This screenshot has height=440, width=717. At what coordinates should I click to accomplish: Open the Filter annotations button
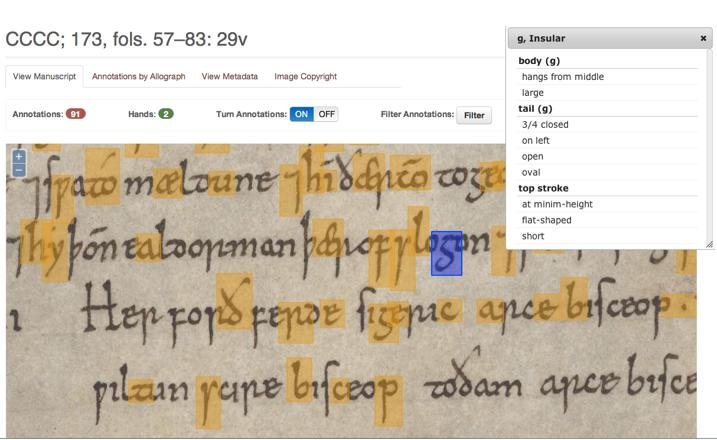[474, 115]
